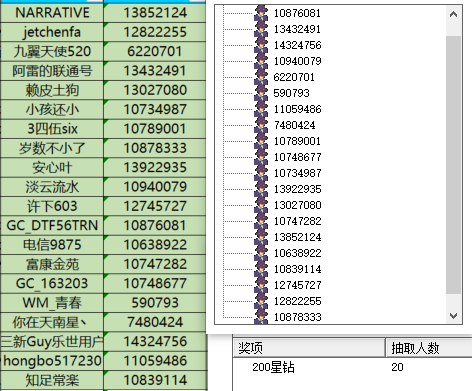472x391 pixels.
Task: Click the person icon beside 10734987 in list
Action: 261,173
